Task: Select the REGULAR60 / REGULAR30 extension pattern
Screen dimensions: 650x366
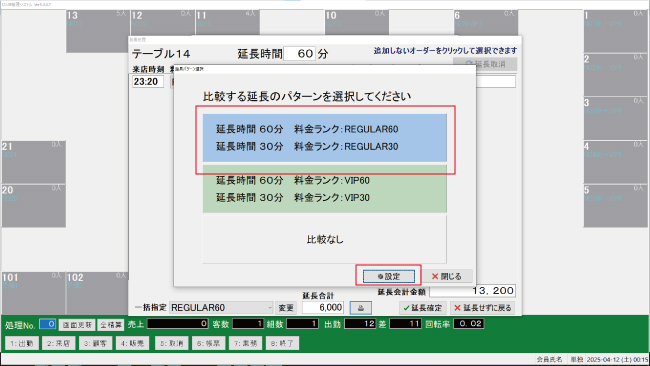Action: 325,138
